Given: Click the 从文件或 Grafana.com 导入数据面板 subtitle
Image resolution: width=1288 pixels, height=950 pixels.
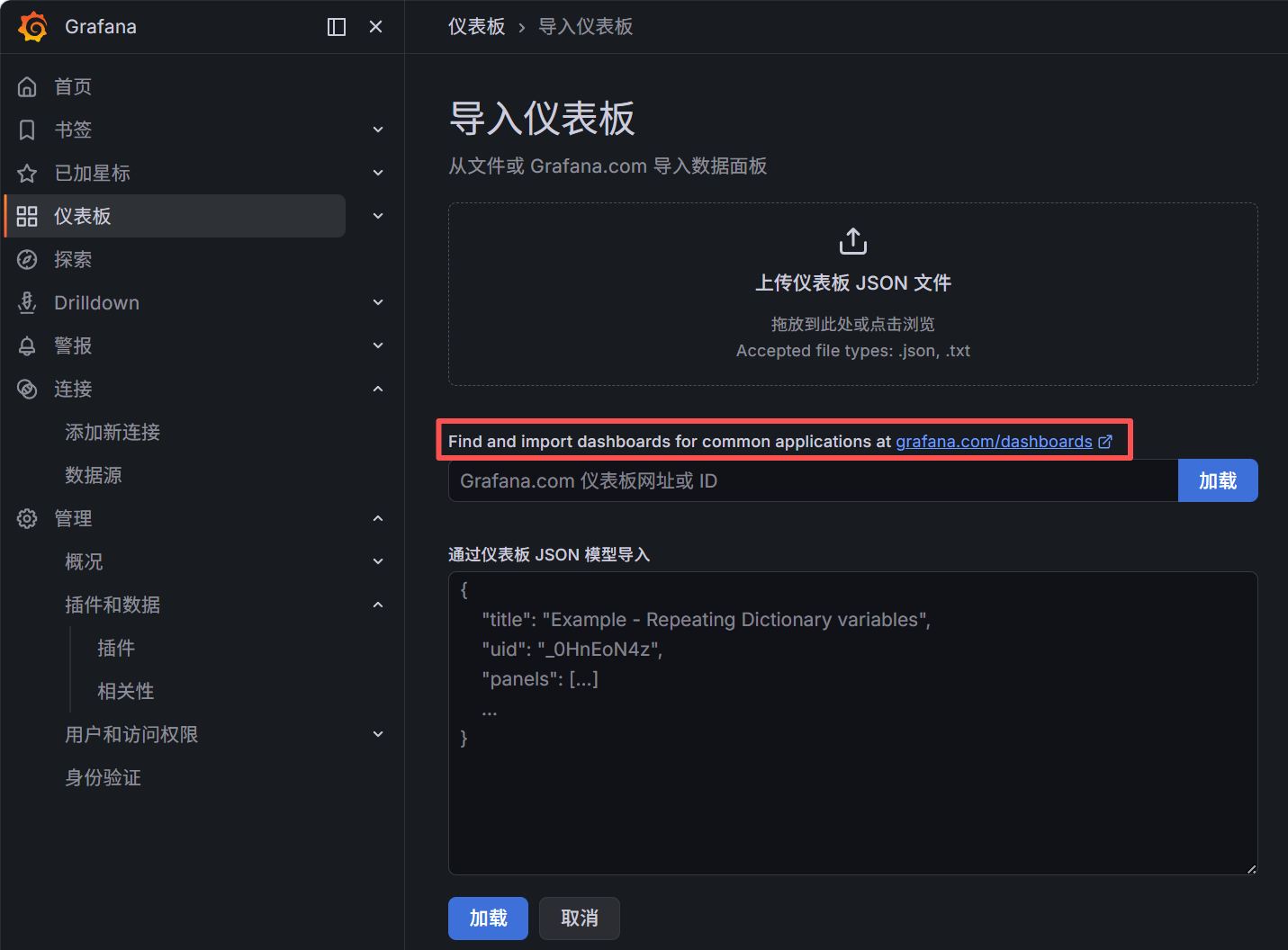Looking at the screenshot, I should [608, 166].
